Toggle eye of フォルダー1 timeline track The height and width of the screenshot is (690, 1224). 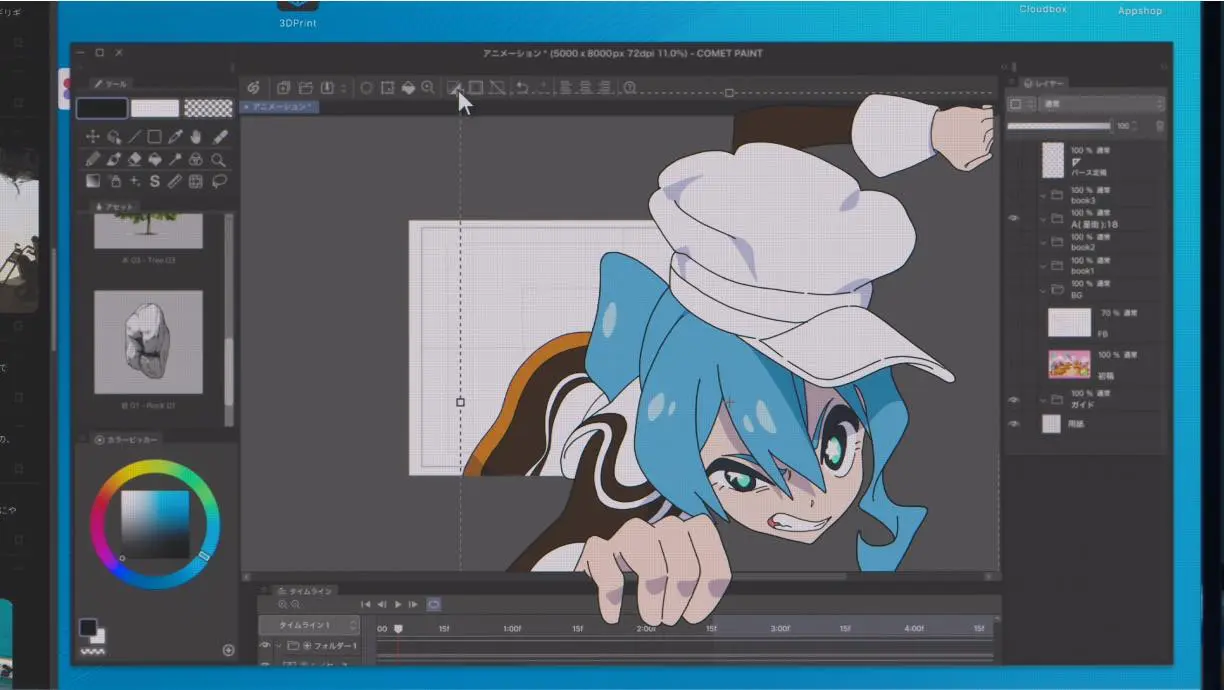(x=265, y=646)
